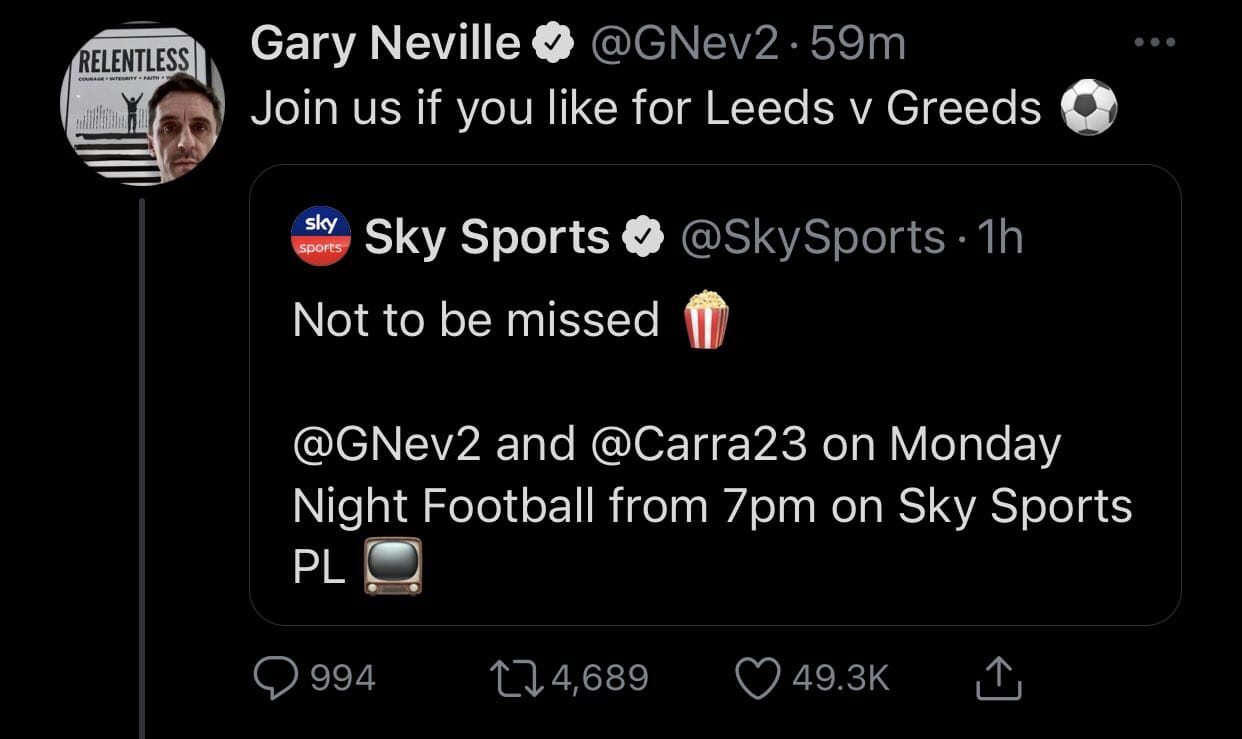Click the television emoji after PL

click(392, 568)
